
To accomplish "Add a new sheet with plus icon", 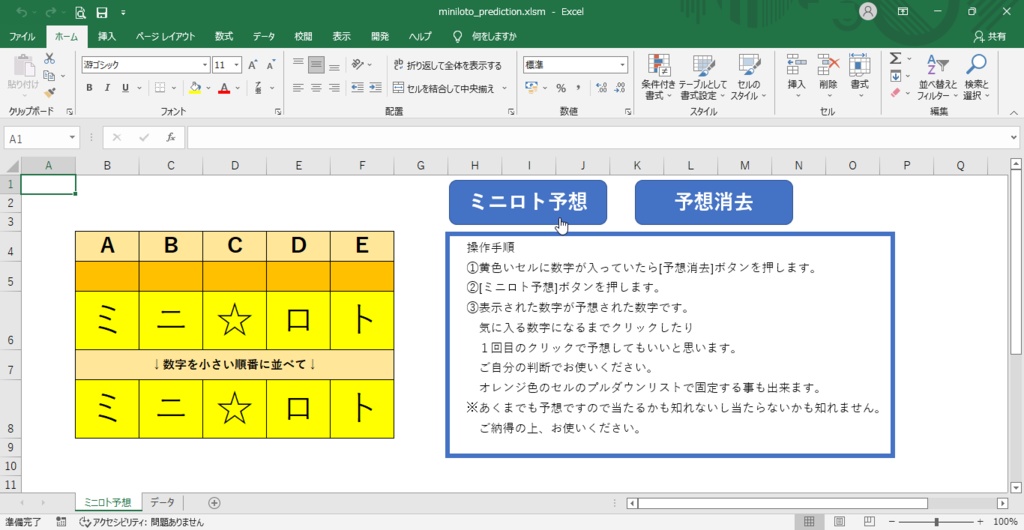I will (214, 503).
